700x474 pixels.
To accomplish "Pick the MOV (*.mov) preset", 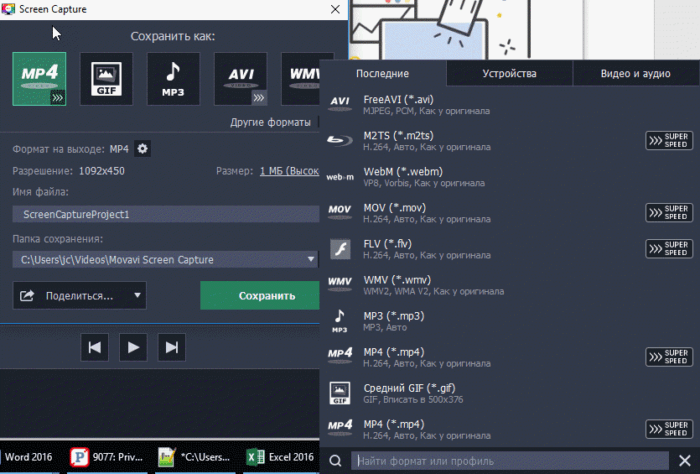I will click(x=510, y=213).
